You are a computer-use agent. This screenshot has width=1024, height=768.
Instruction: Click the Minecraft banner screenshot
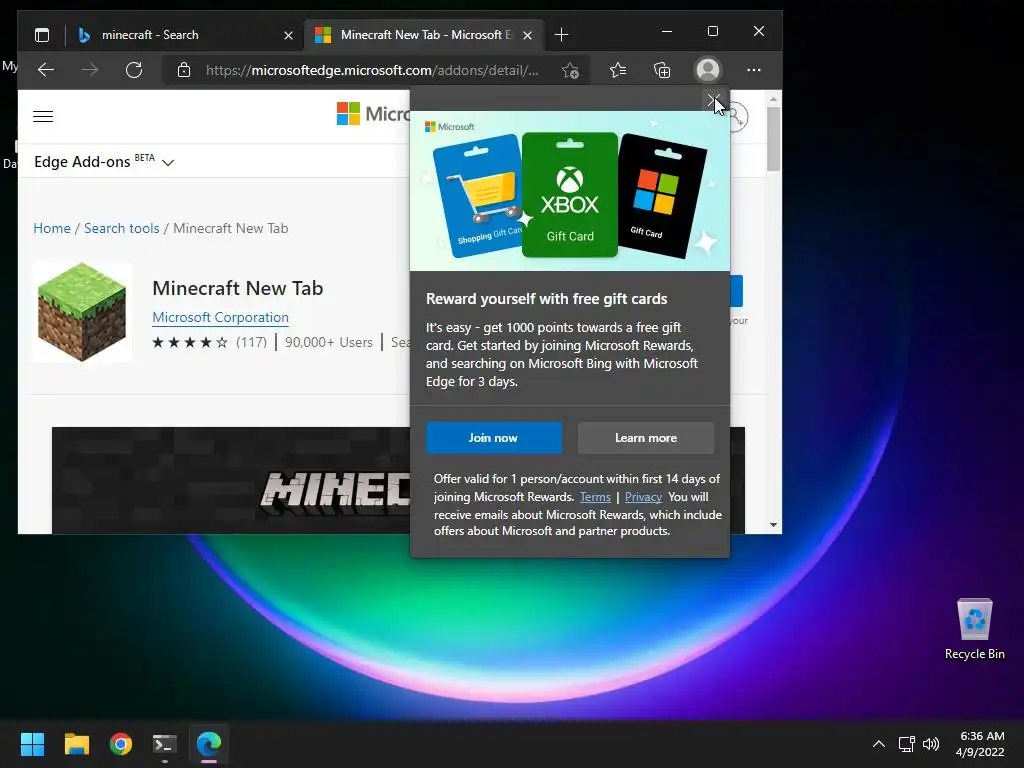tap(231, 480)
